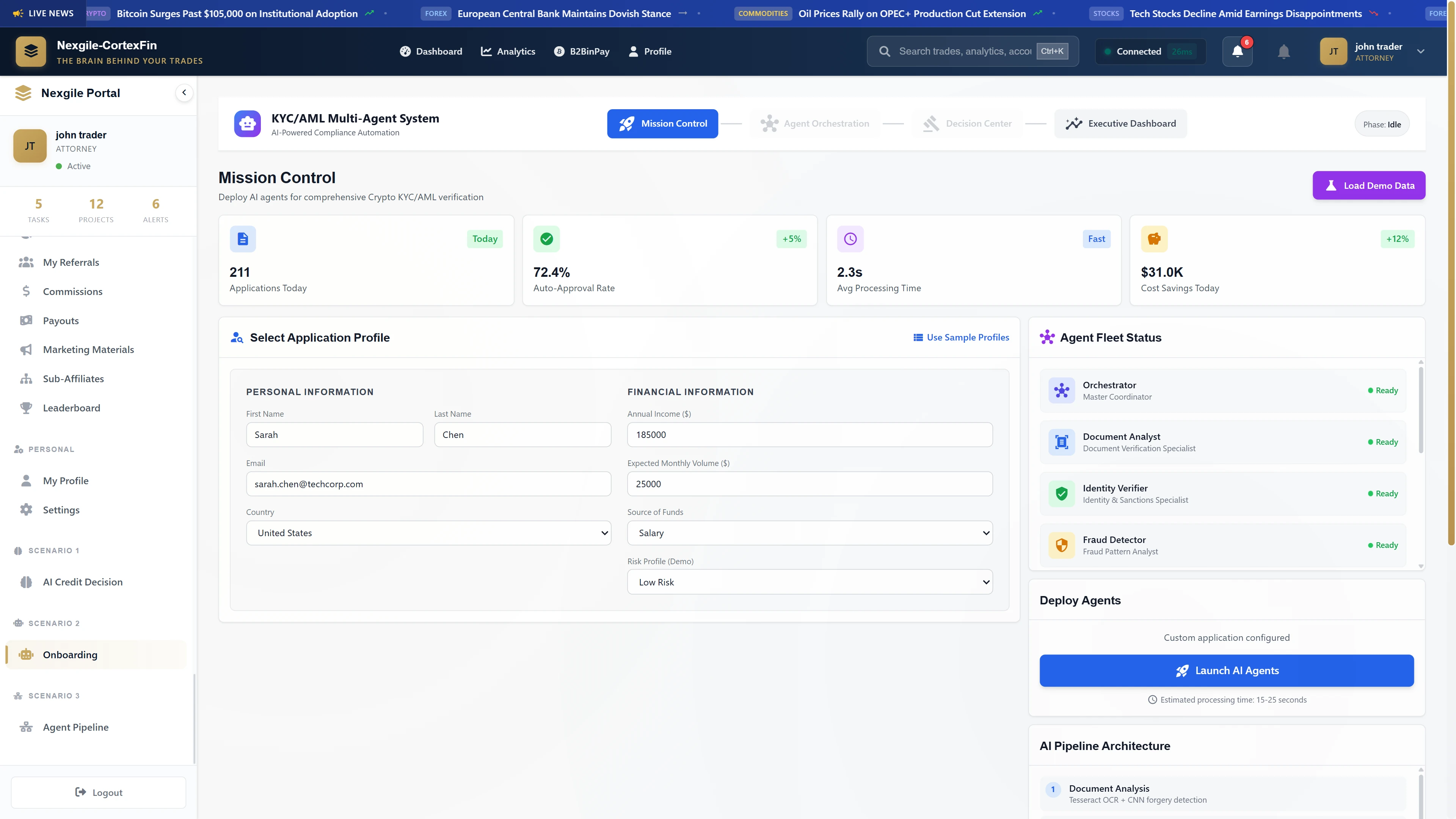Open the Nexgile-CortexFin logo home icon
Image resolution: width=1456 pixels, height=819 pixels.
[x=31, y=51]
